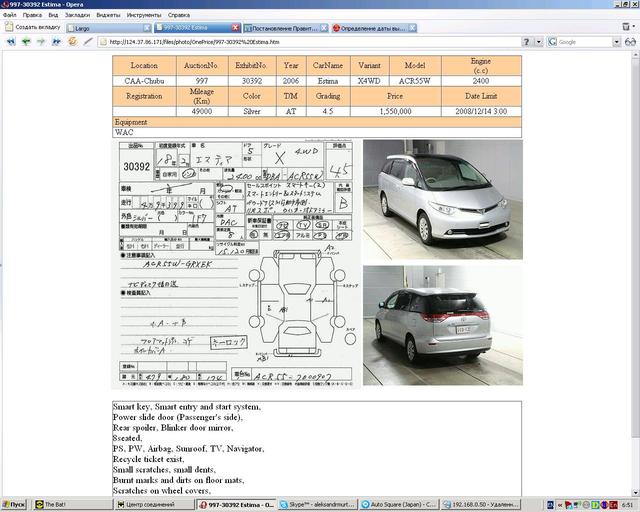Viewport: 640px width, 512px height.
Task: Click the 'X4WD' variant cell
Action: coord(369,81)
